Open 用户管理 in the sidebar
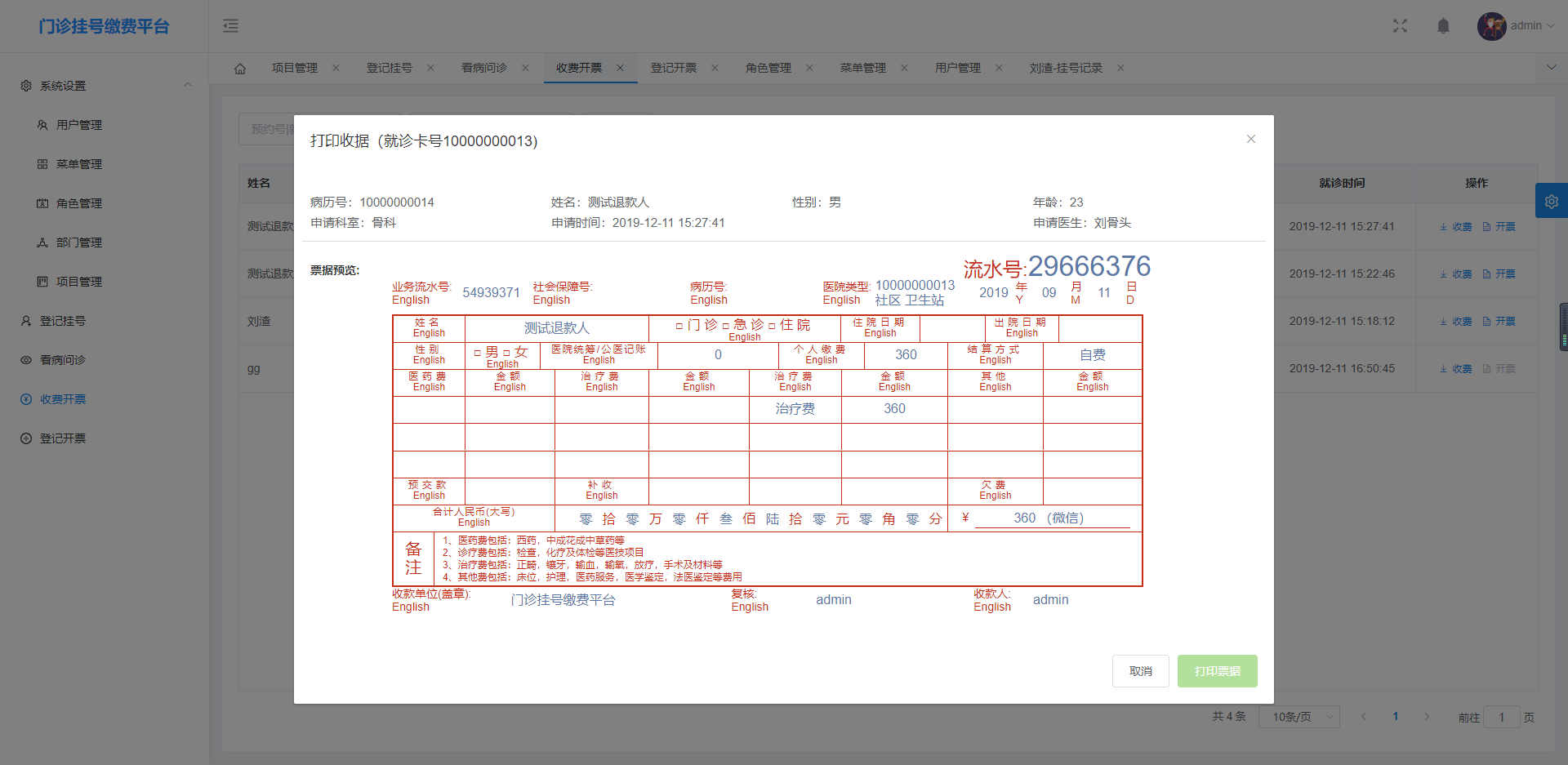Screen dimensions: 1568x765 coord(105,125)
